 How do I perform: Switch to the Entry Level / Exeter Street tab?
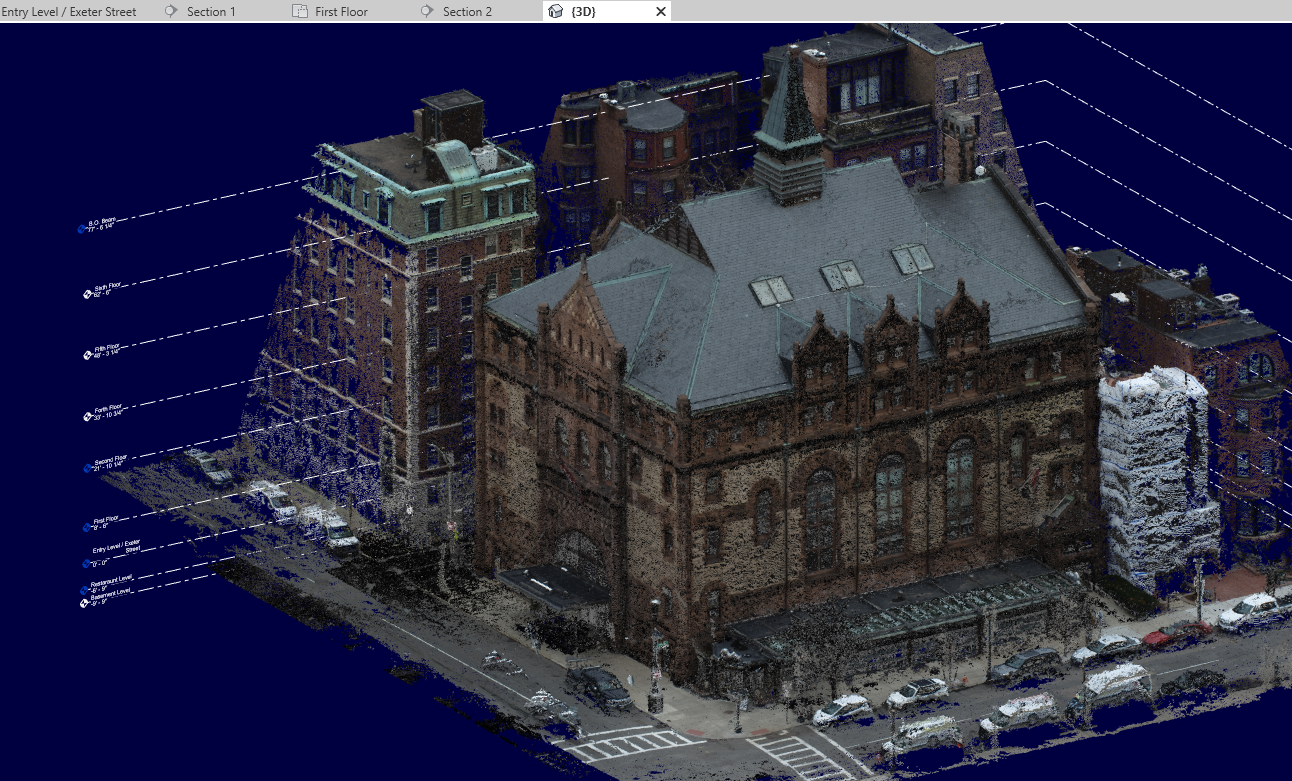(70, 11)
